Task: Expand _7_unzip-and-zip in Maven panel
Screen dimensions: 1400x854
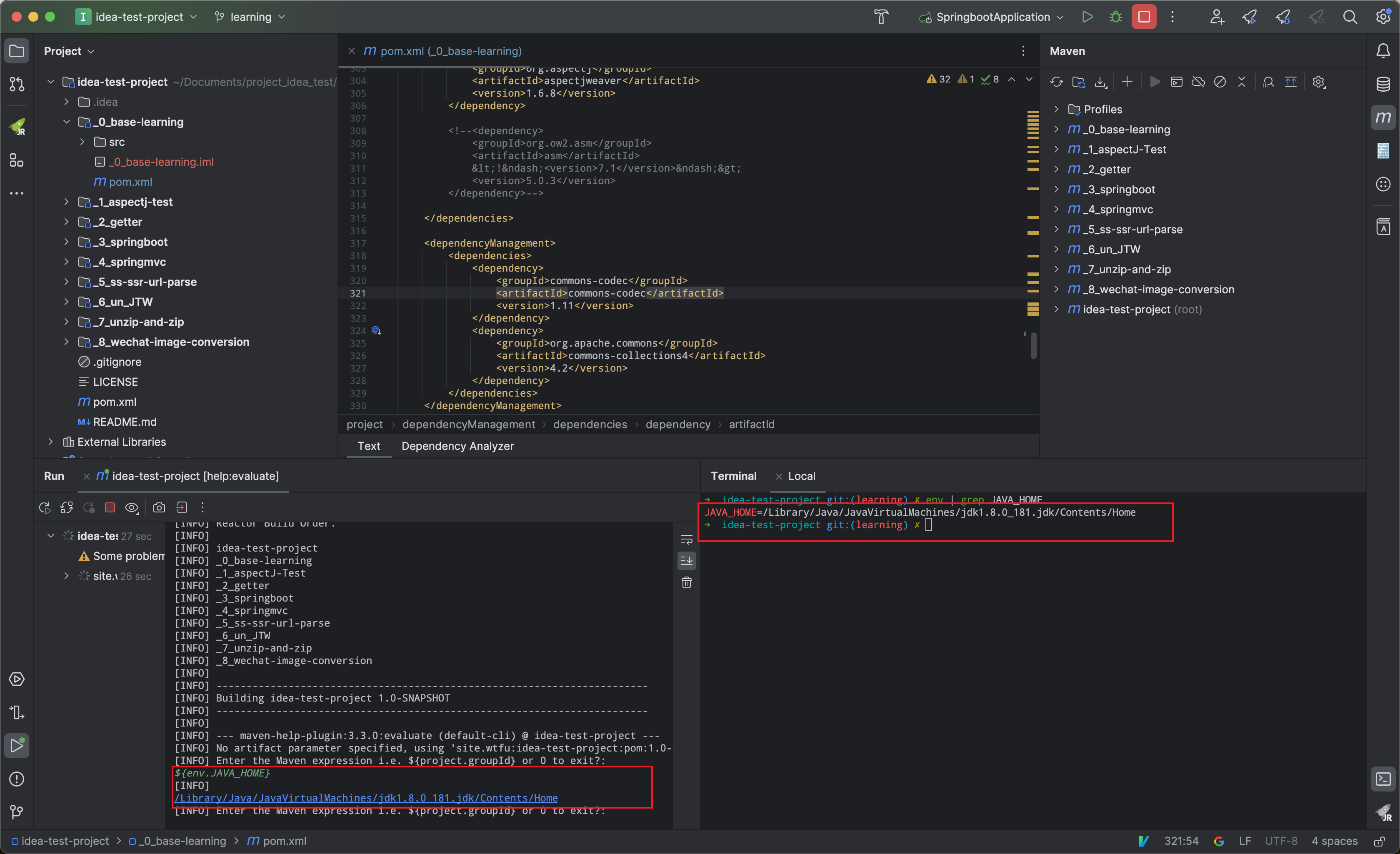Action: 1056,270
